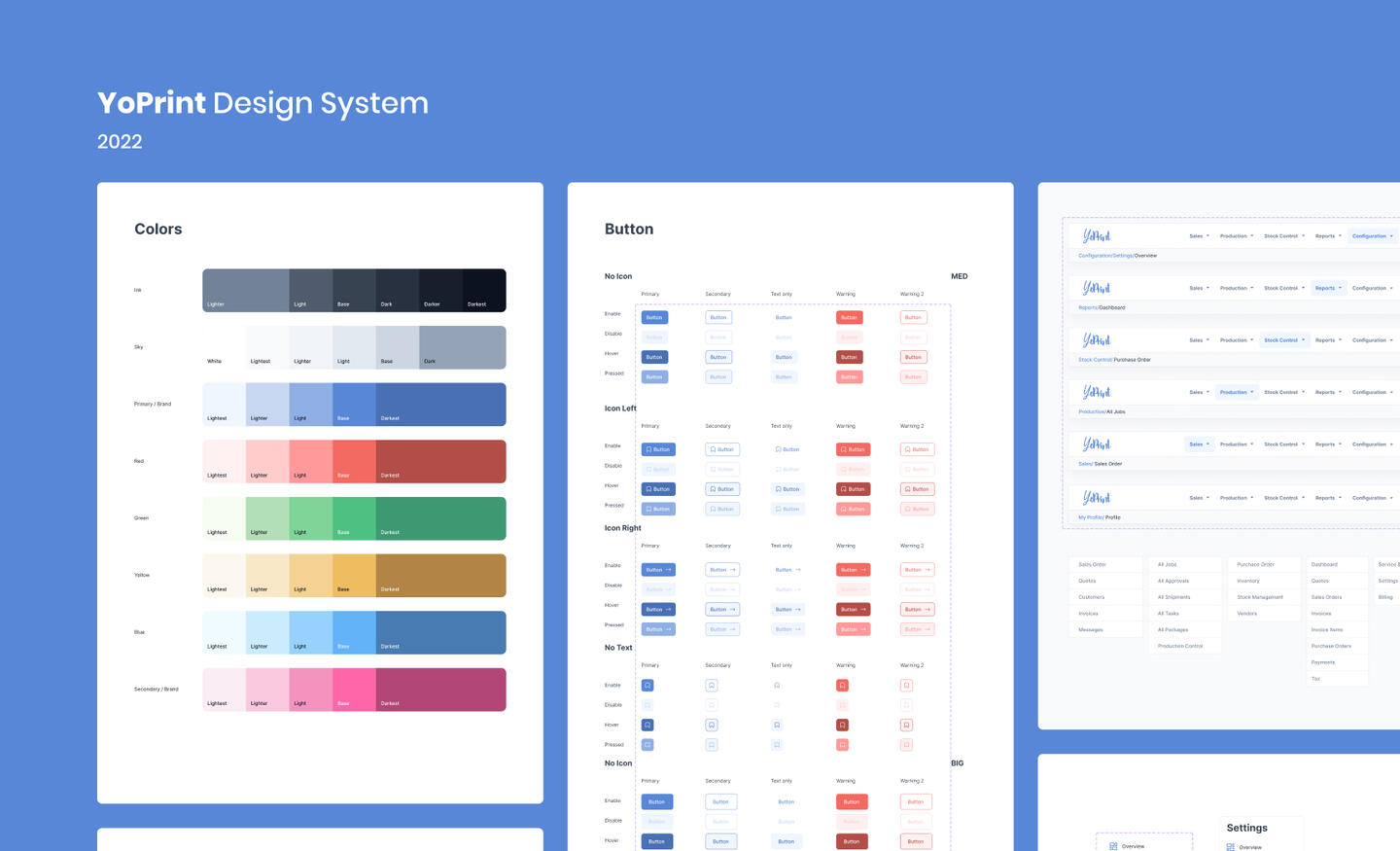Select the Secondary / Brand Base pink swatch
The image size is (1400, 851).
pyautogui.click(x=354, y=690)
